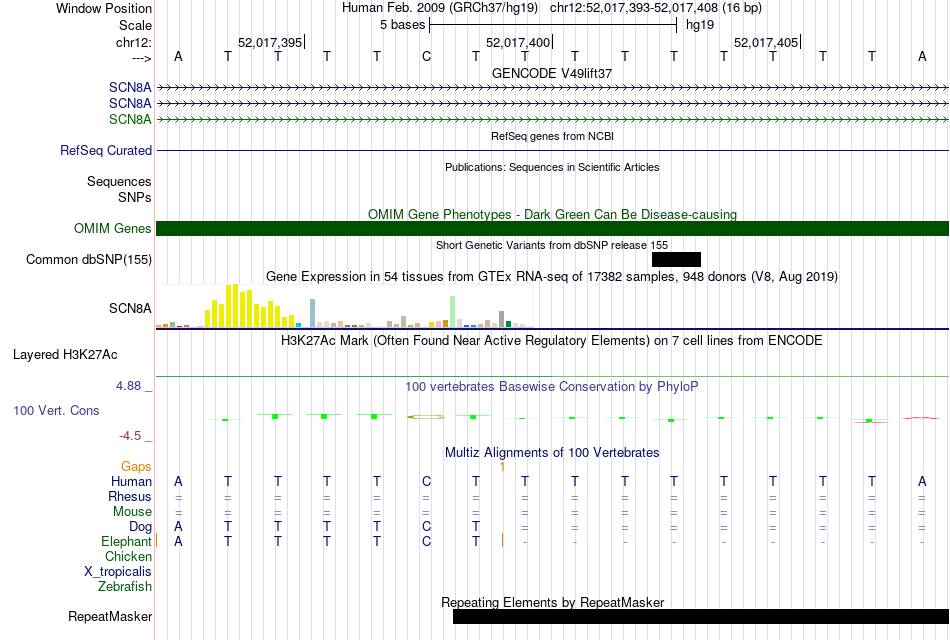Click the 4.88 PhyloP upper scale value

(x=128, y=386)
